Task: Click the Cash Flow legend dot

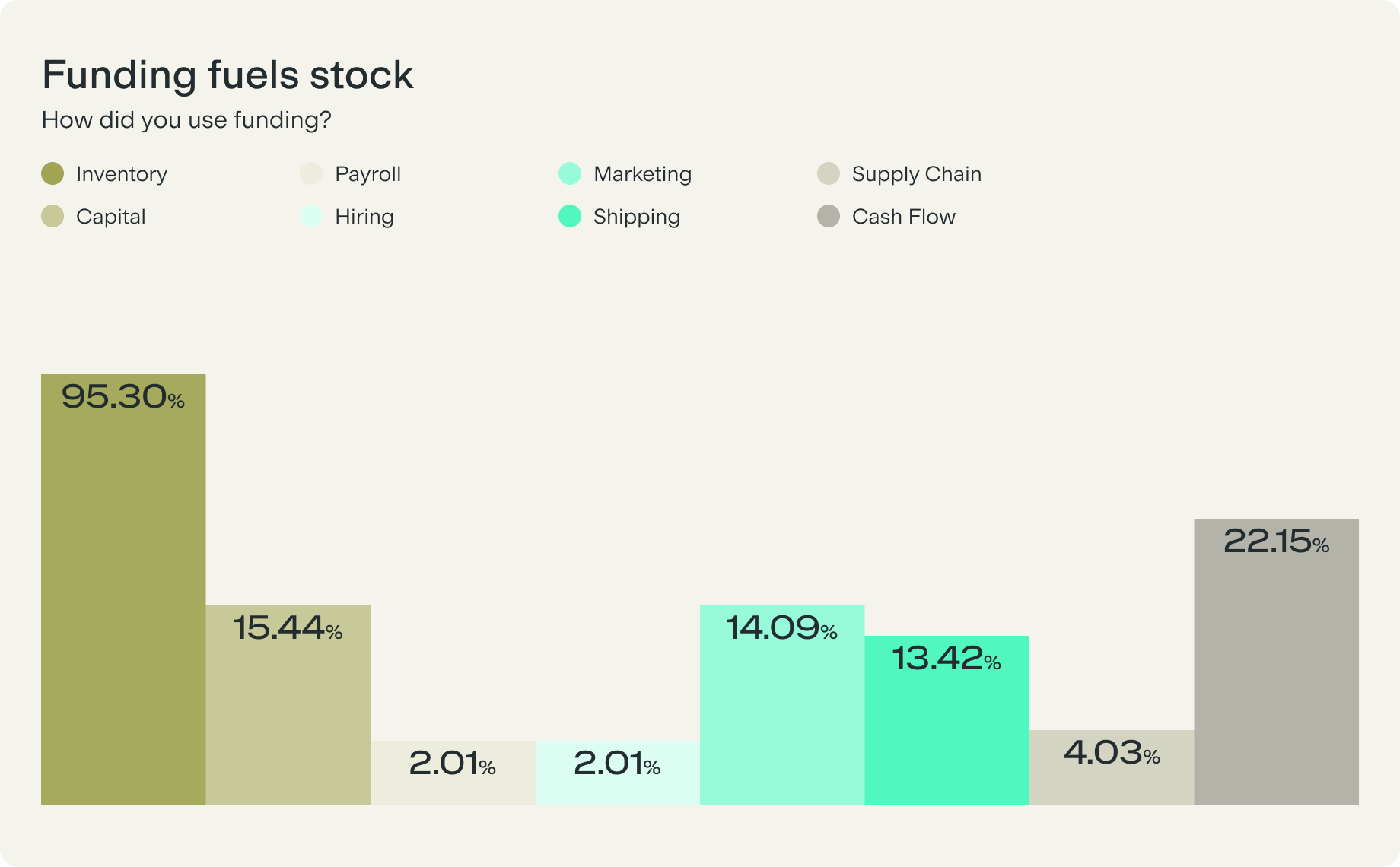Action: [x=829, y=217]
